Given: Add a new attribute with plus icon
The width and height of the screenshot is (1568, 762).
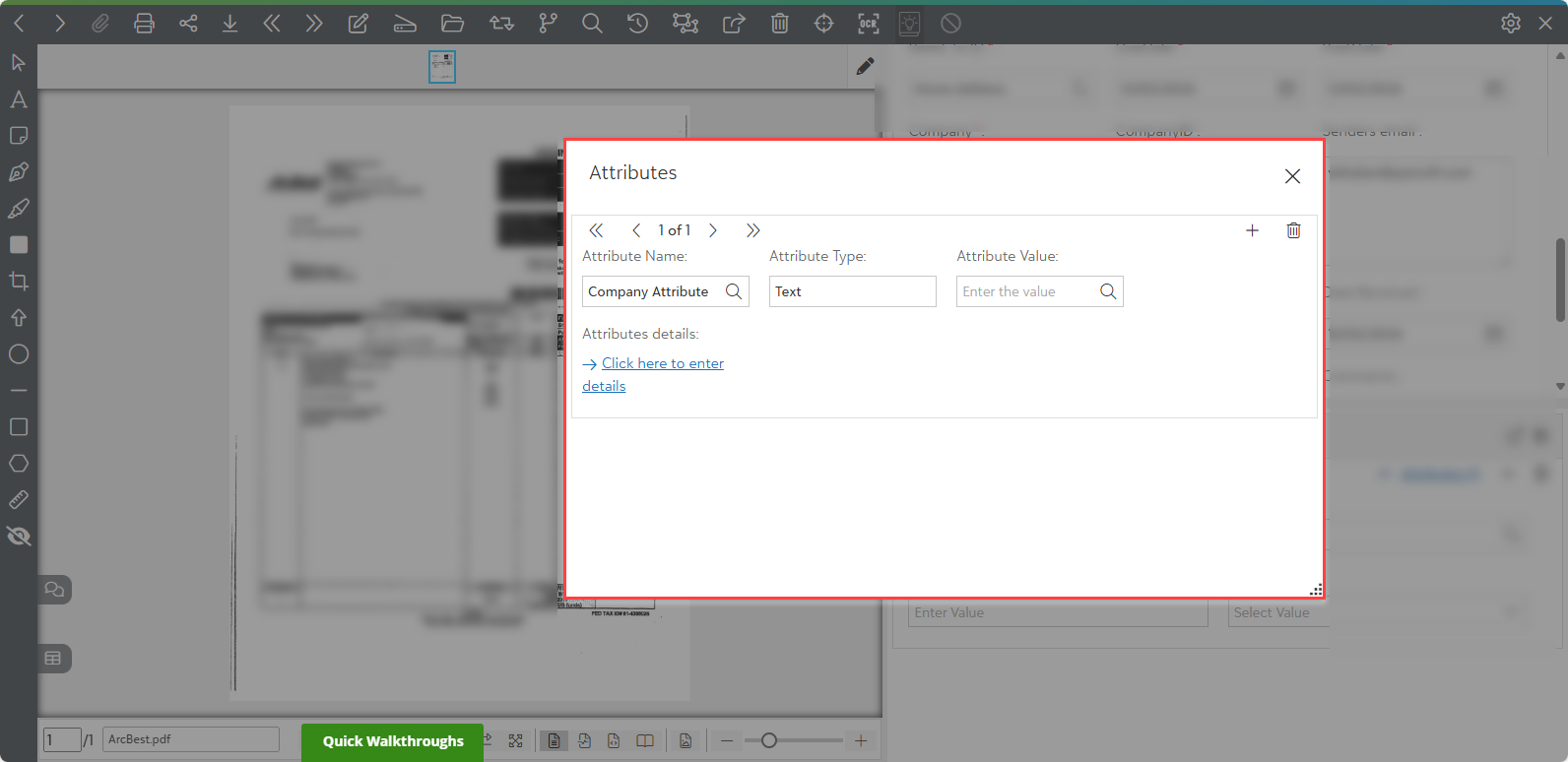Looking at the screenshot, I should pyautogui.click(x=1252, y=230).
